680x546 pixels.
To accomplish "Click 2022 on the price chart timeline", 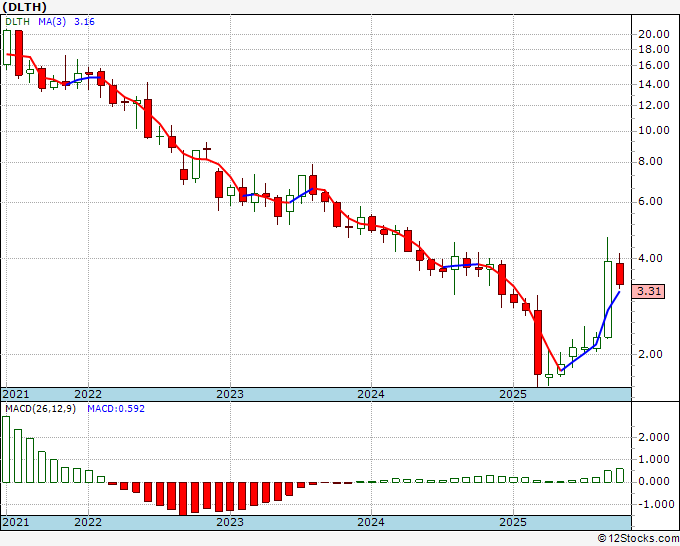I will (x=88, y=394).
